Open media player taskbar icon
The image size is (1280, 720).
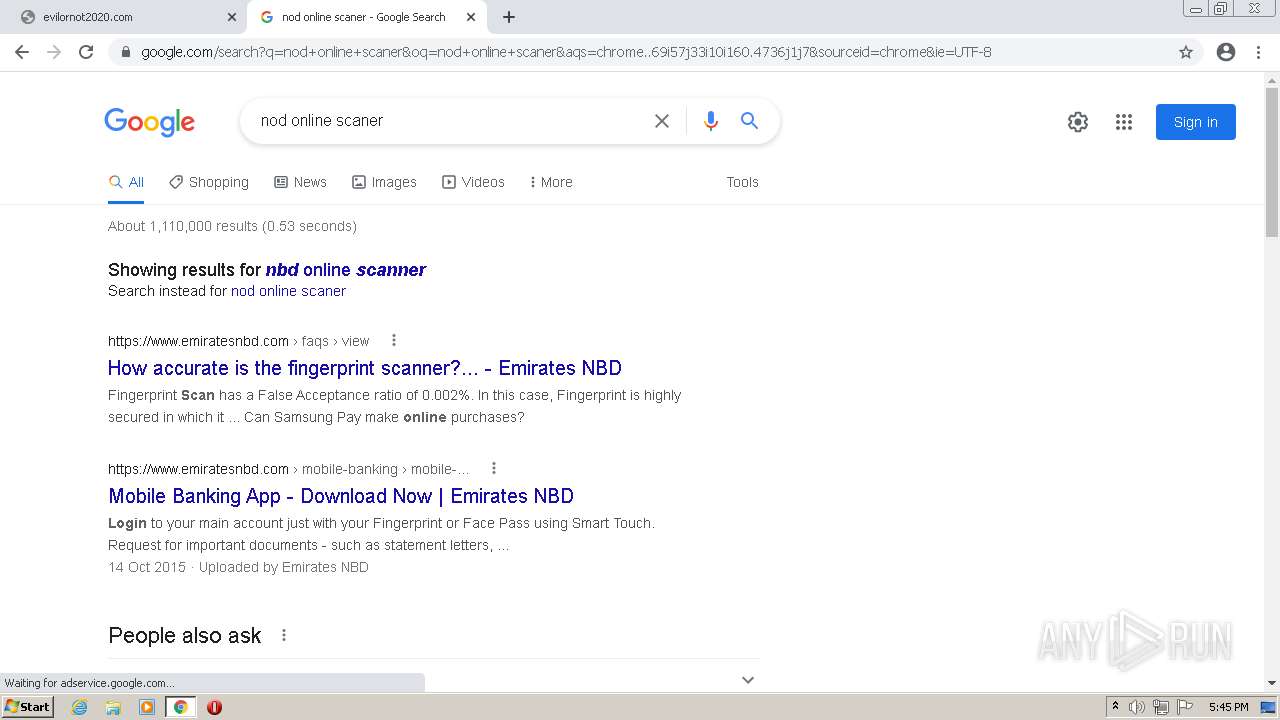tap(147, 707)
